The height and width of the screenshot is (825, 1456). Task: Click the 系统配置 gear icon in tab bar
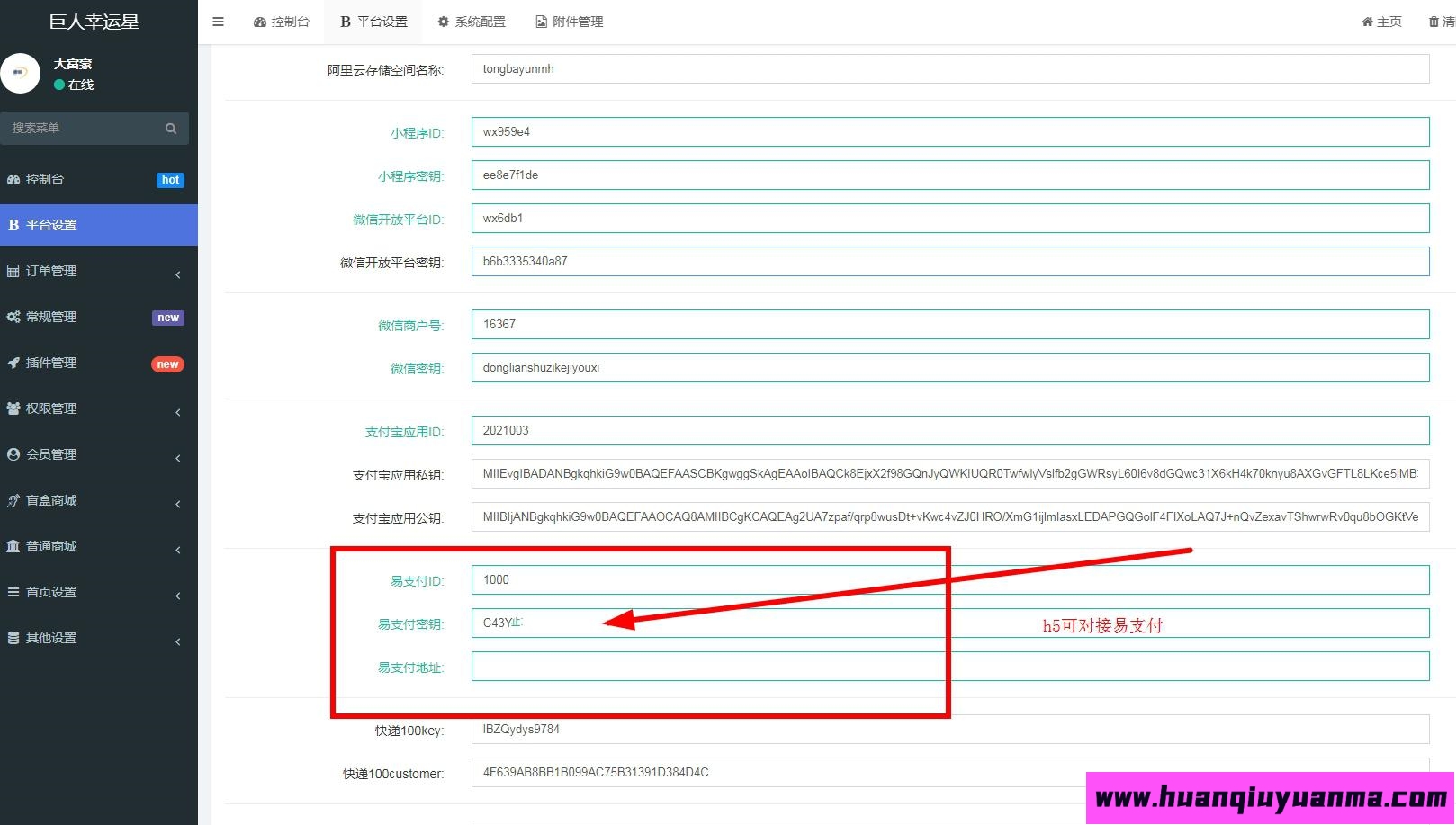[443, 22]
